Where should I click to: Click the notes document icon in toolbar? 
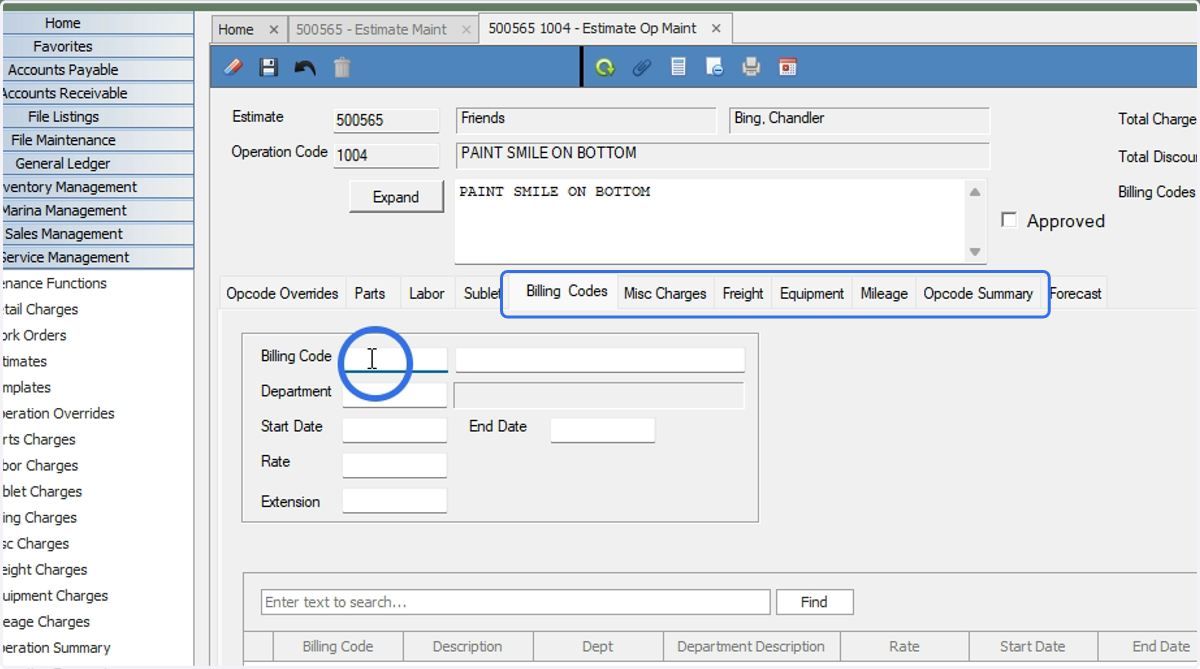click(678, 67)
